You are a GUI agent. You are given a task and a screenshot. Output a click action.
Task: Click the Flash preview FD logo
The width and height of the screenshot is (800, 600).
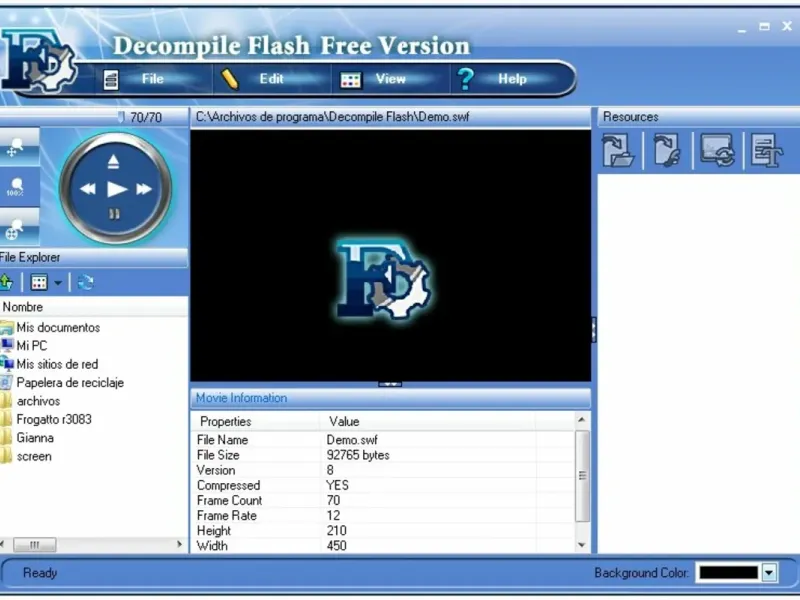click(x=384, y=279)
